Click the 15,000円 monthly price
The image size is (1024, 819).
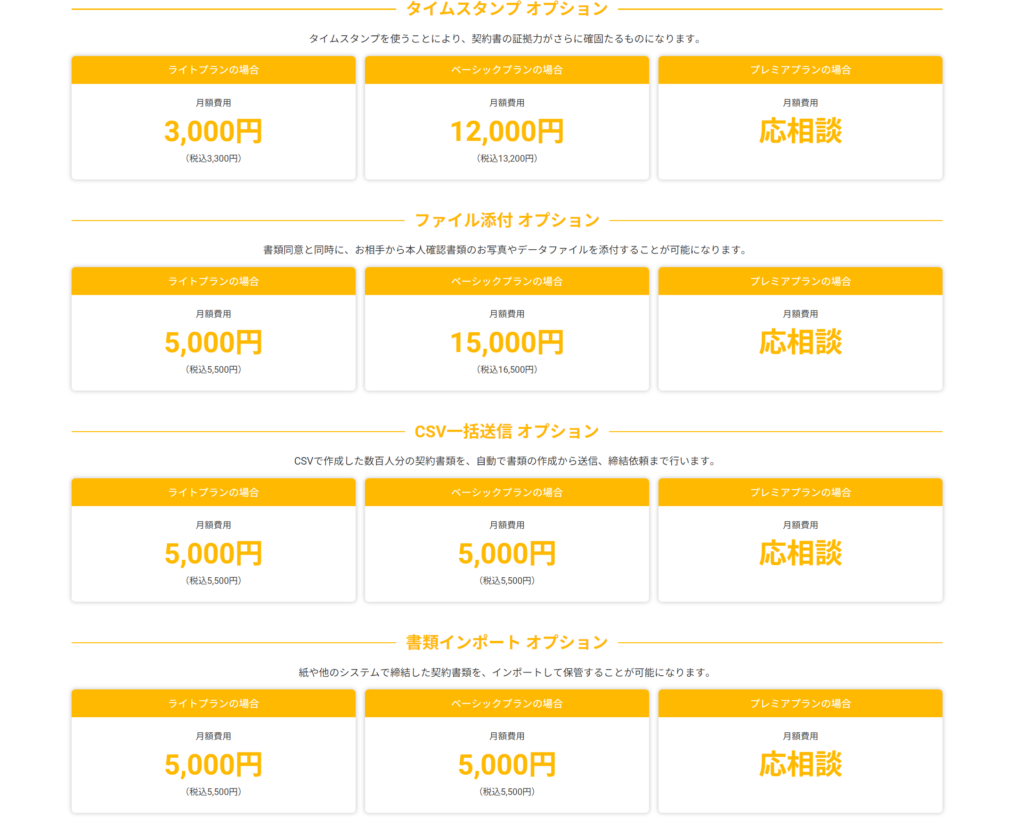[506, 343]
